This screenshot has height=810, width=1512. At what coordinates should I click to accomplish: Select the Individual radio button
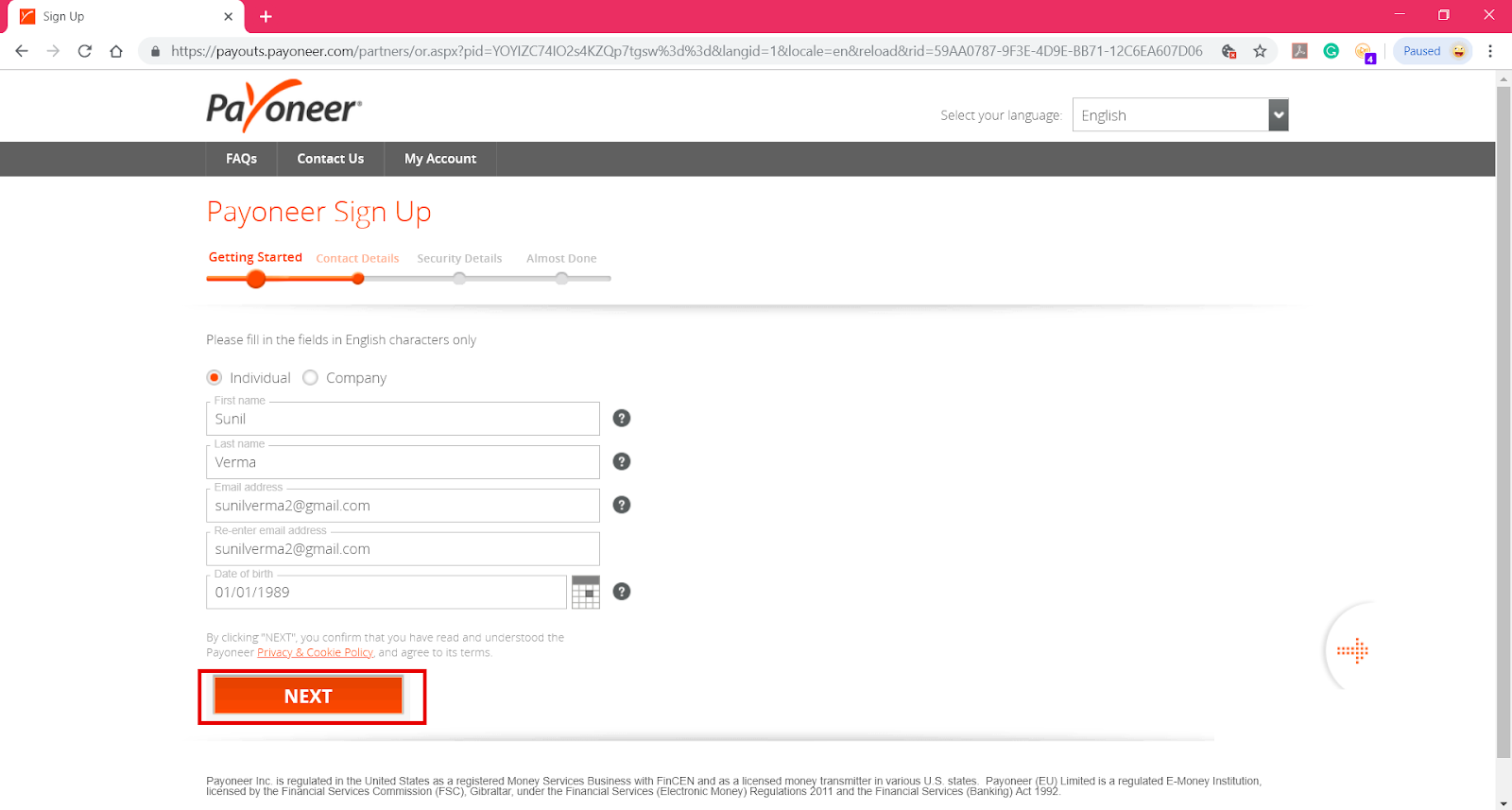click(215, 377)
